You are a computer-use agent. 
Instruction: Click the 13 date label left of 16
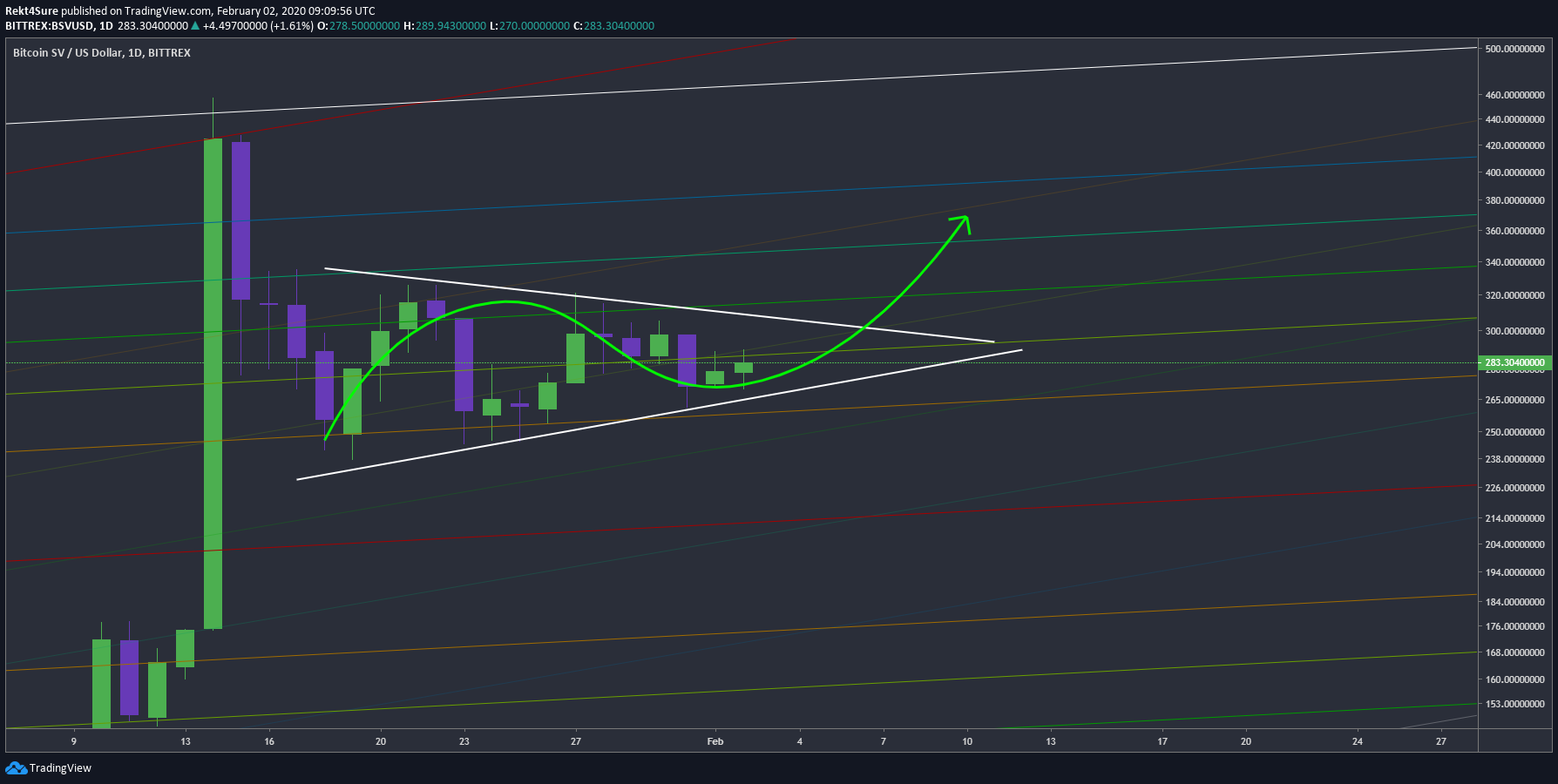pos(186,741)
